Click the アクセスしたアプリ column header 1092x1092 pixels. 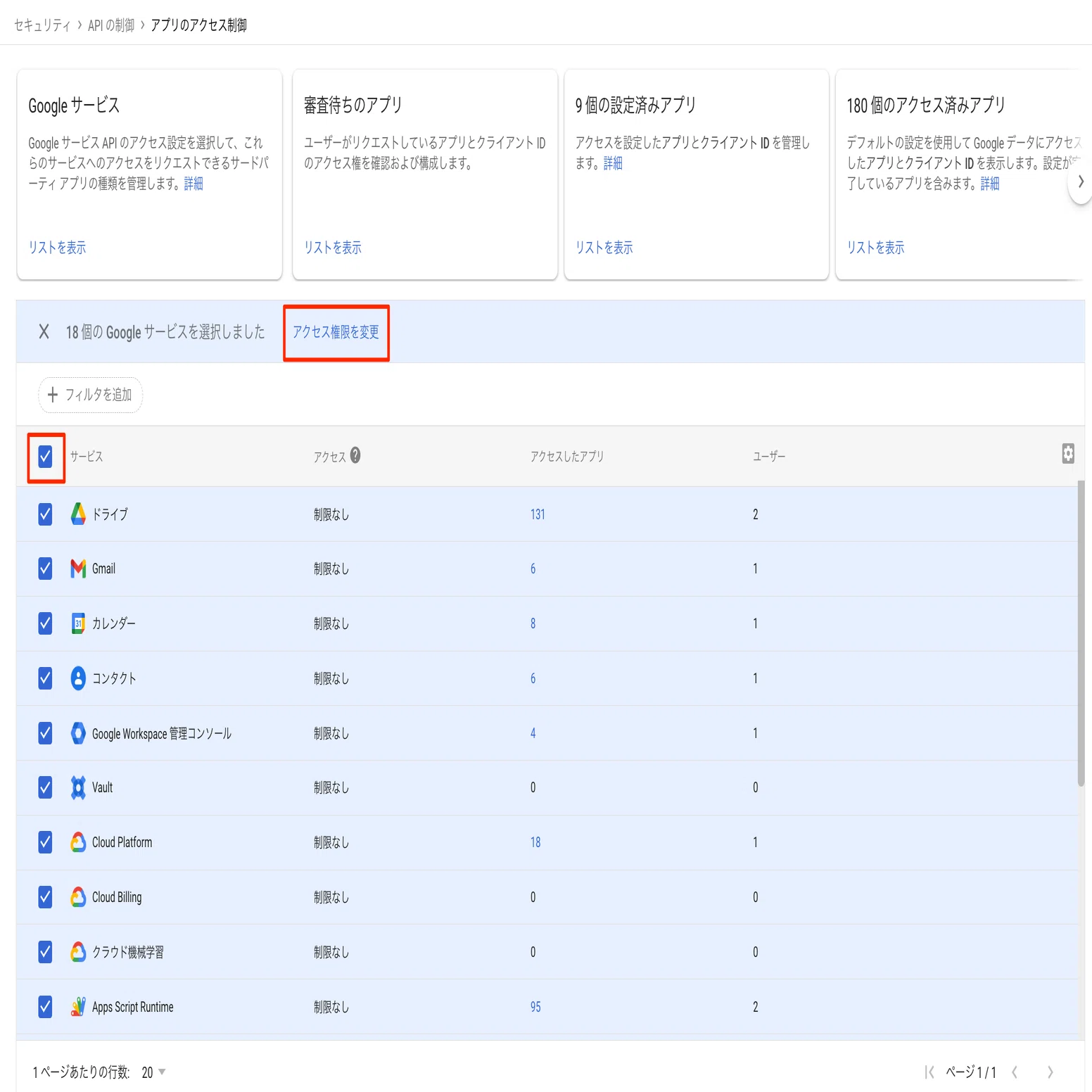(x=567, y=457)
